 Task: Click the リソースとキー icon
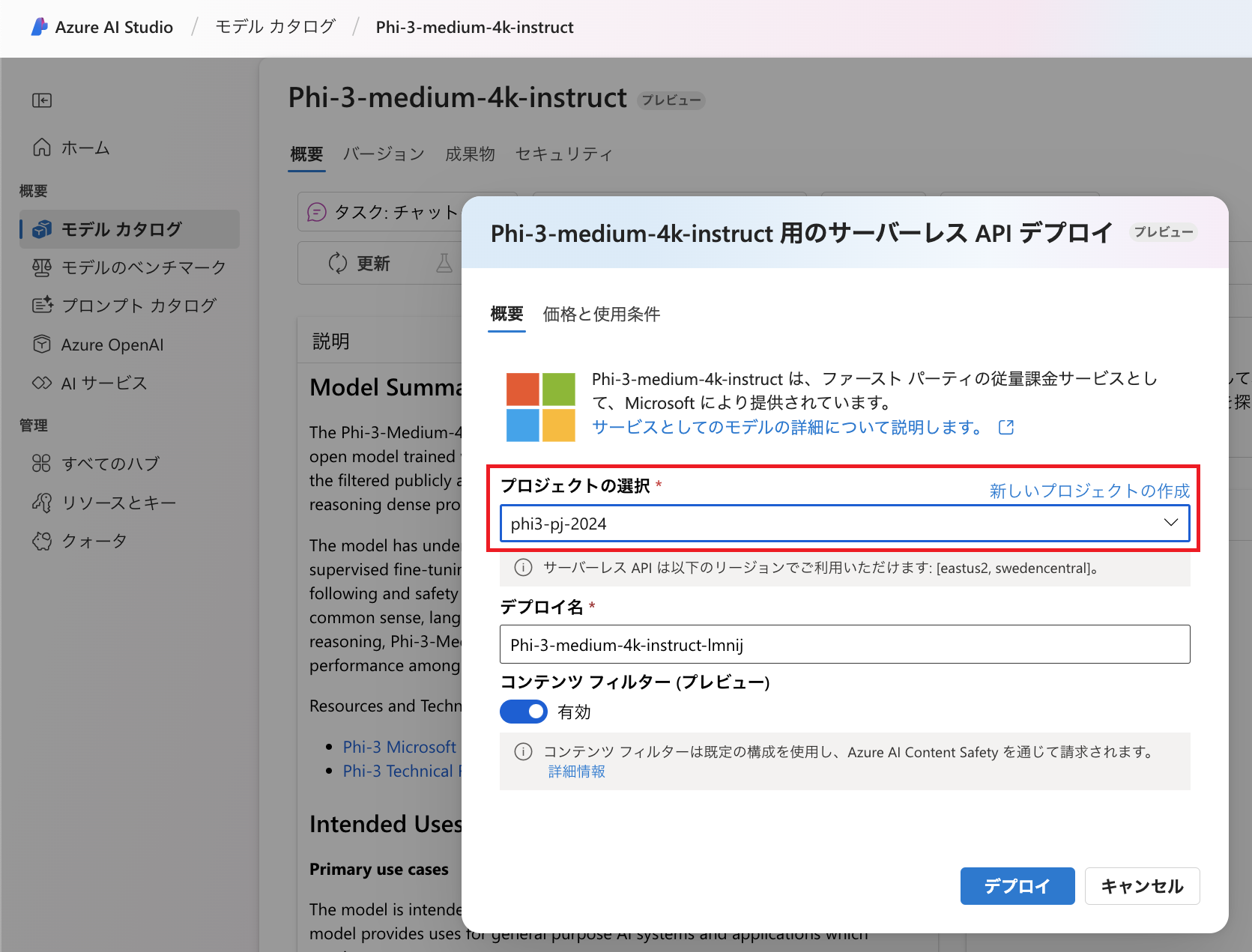[x=42, y=502]
